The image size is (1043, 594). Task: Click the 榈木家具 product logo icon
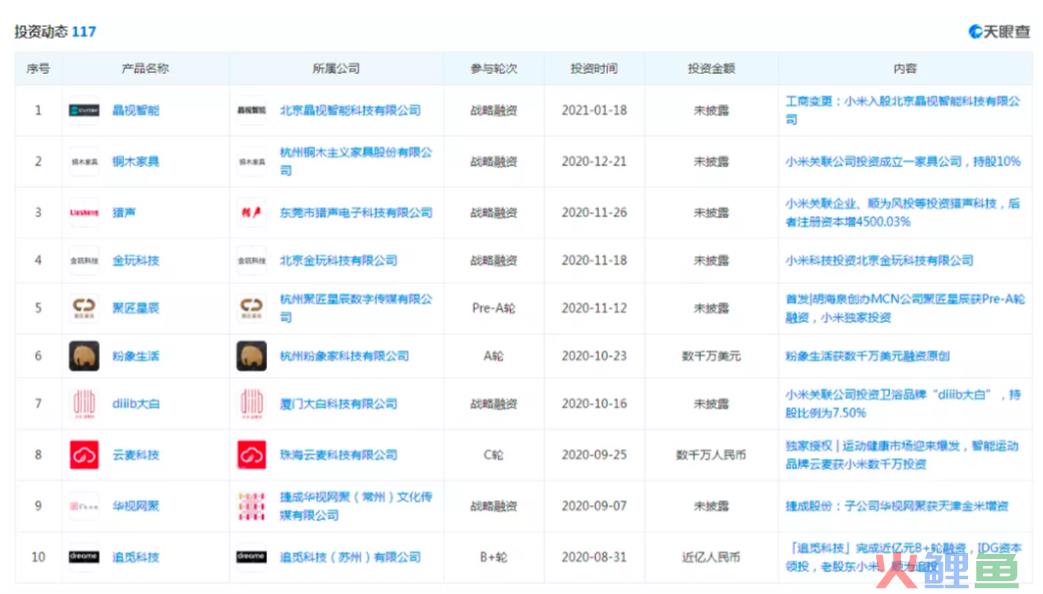[84, 162]
